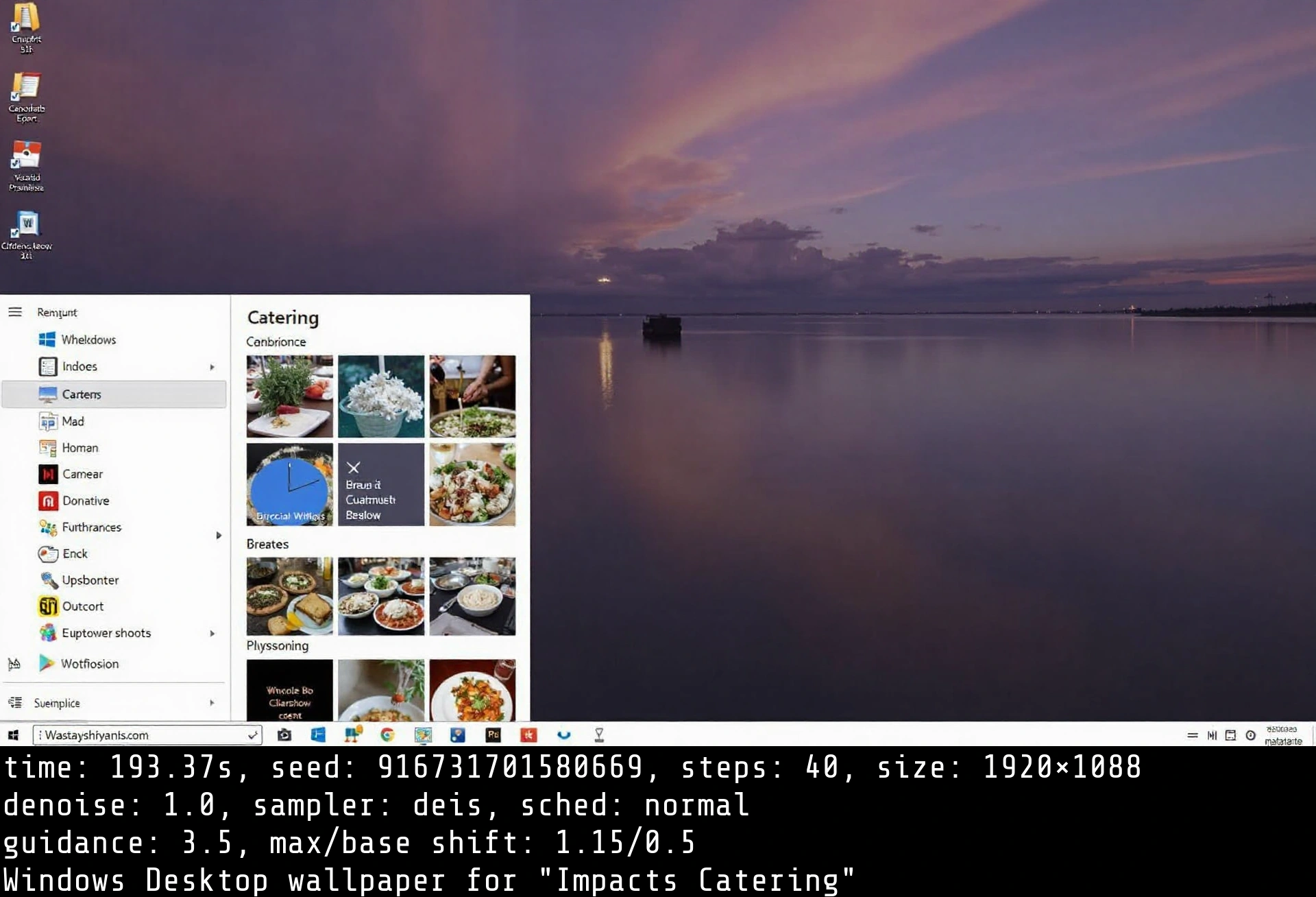Viewport: 1316px width, 897px height.
Task: Click the Wheldows entry in the start menu
Action: [x=88, y=339]
